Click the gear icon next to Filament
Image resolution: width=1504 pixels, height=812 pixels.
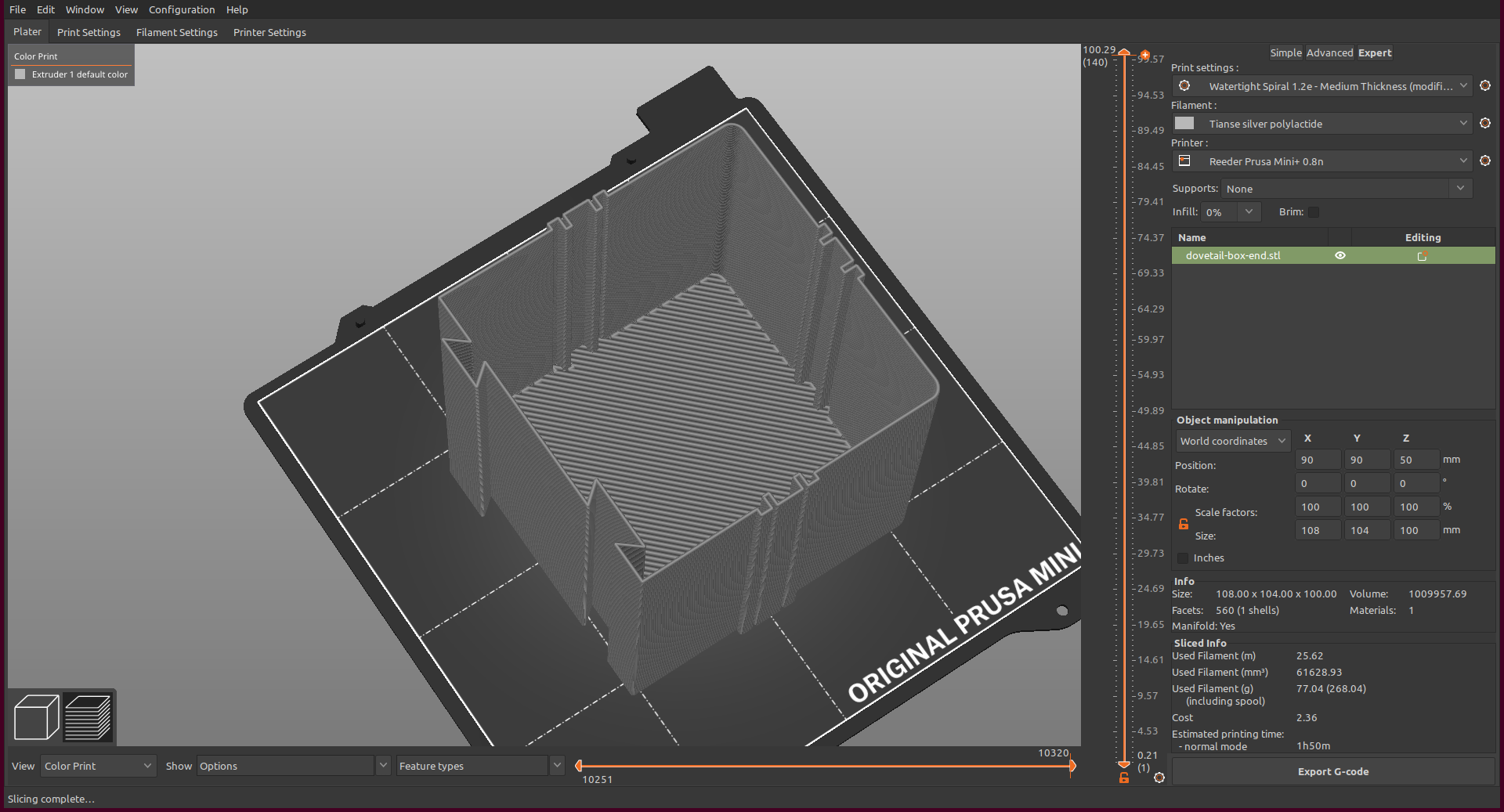click(1486, 123)
